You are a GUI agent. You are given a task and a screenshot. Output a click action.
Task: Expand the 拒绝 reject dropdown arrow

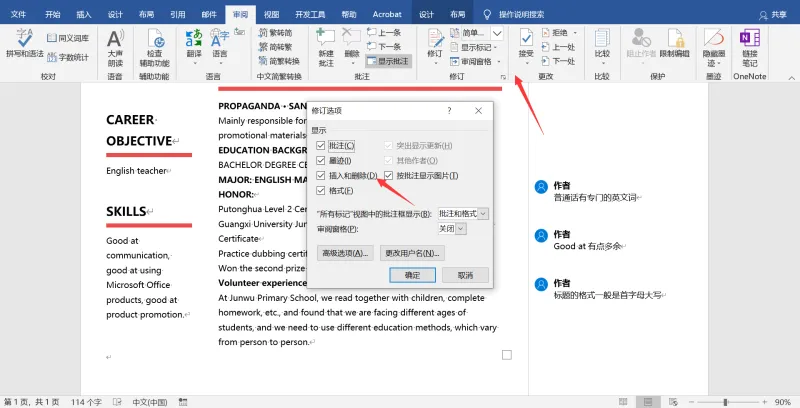pos(576,33)
